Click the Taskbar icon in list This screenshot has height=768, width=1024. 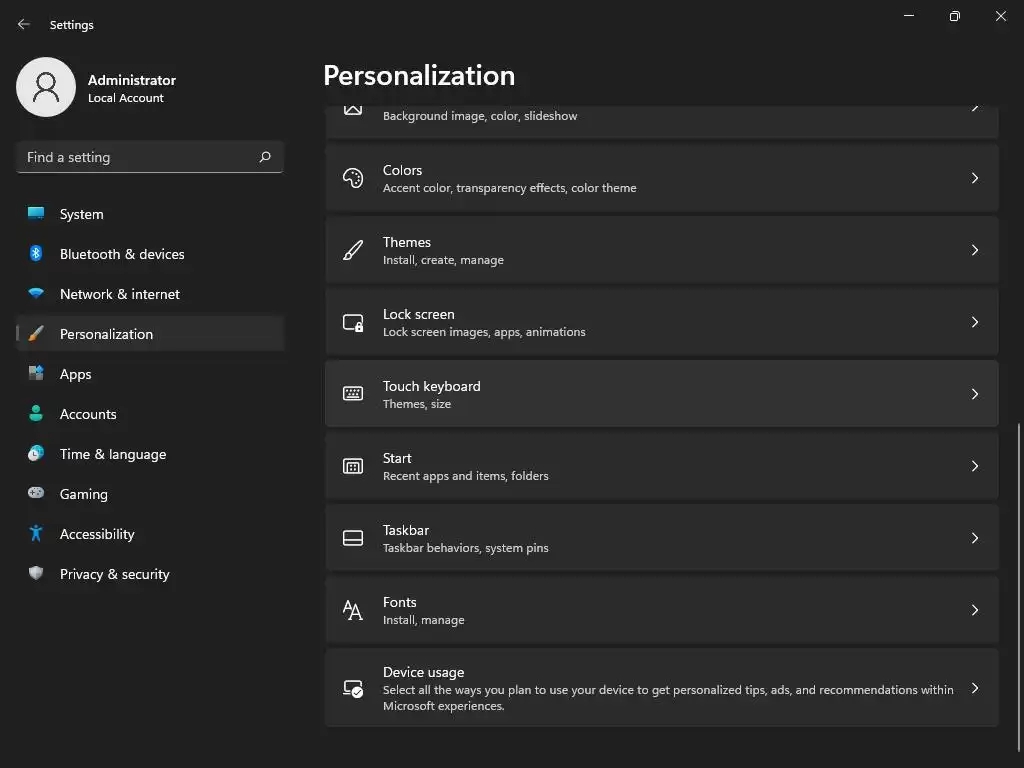[x=353, y=538]
